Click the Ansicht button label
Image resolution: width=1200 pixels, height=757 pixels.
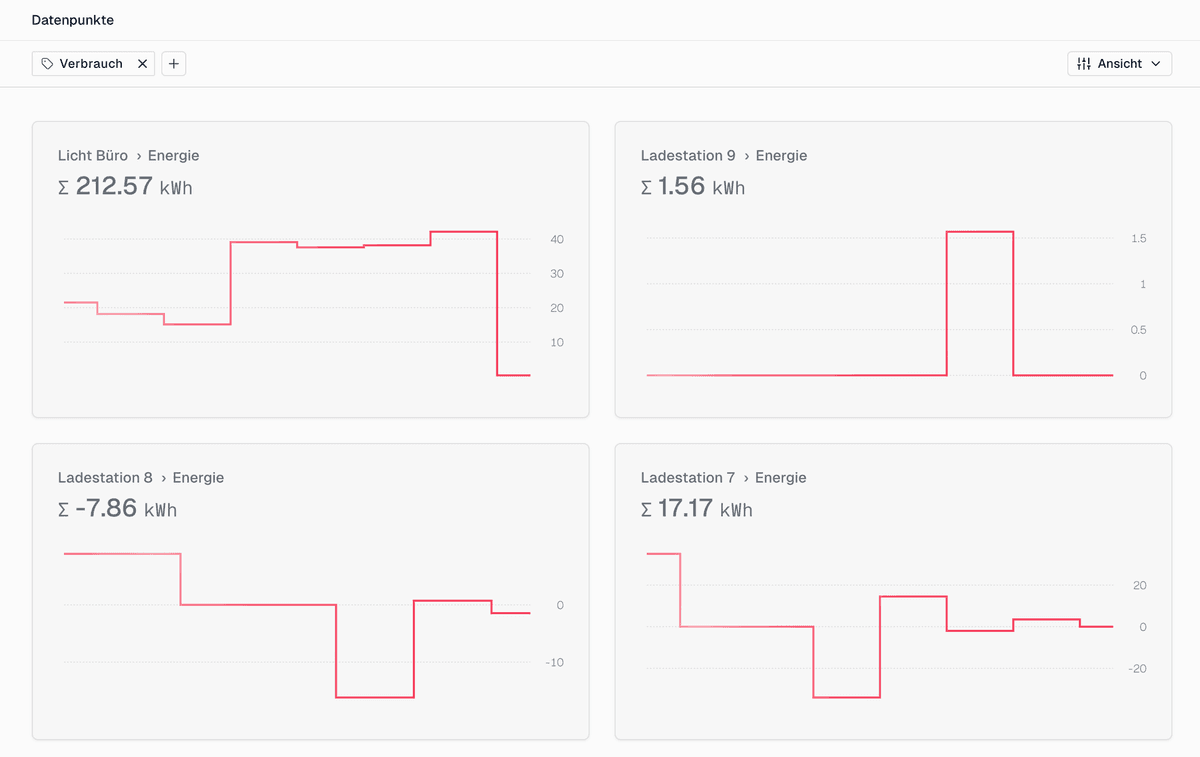[x=1120, y=63]
